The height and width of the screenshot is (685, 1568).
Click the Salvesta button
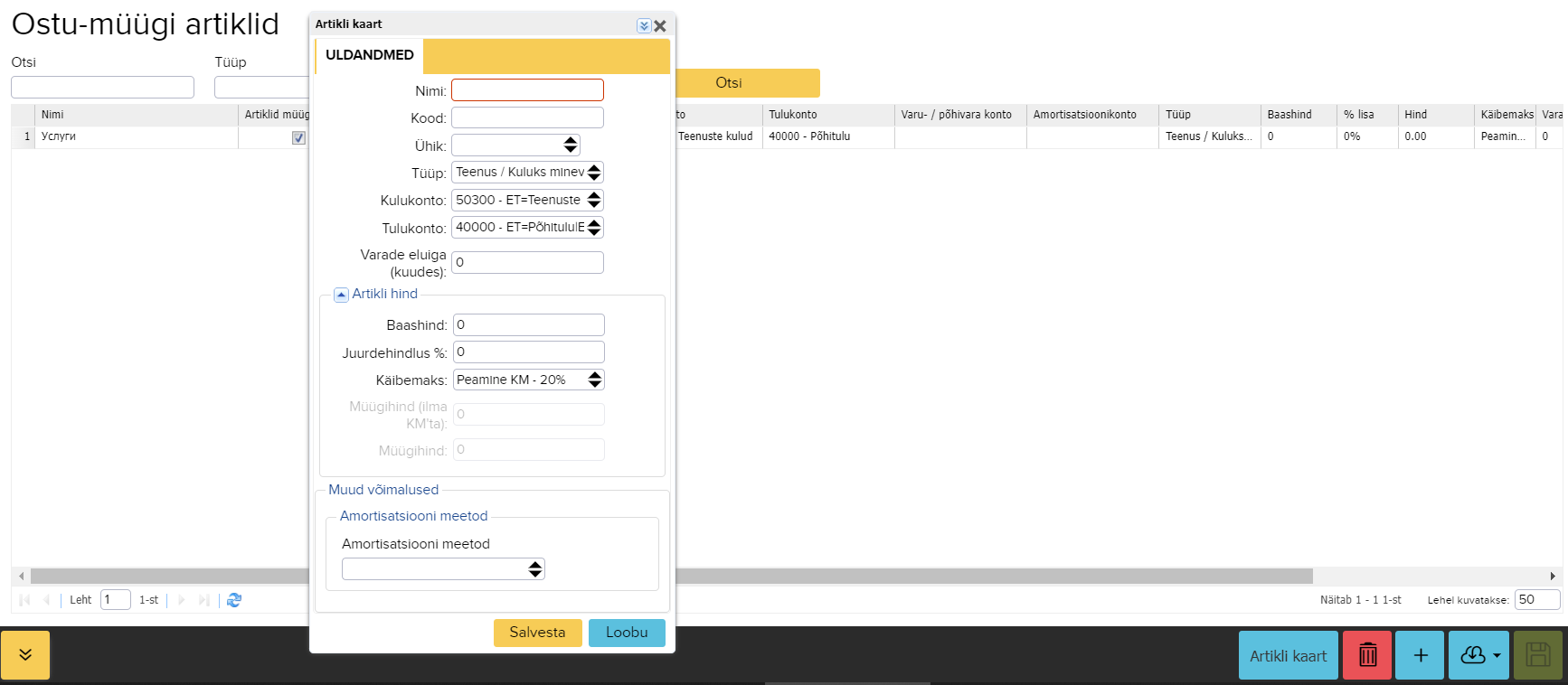tap(537, 633)
